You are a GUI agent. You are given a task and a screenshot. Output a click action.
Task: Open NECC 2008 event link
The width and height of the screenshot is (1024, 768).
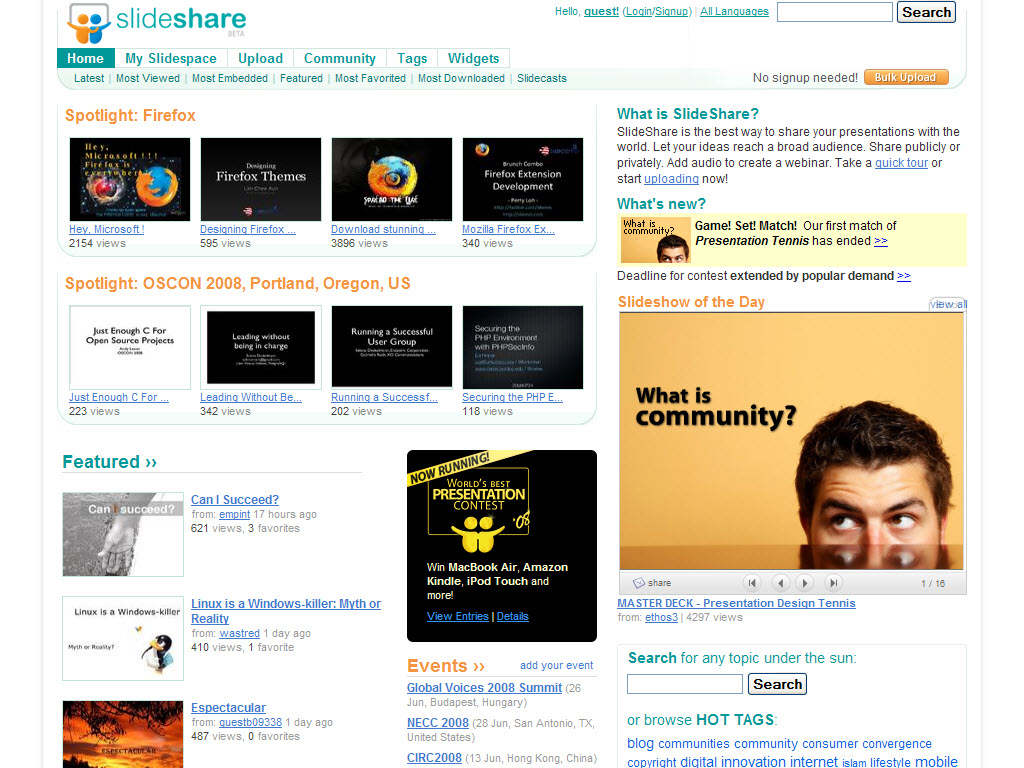coord(438,723)
